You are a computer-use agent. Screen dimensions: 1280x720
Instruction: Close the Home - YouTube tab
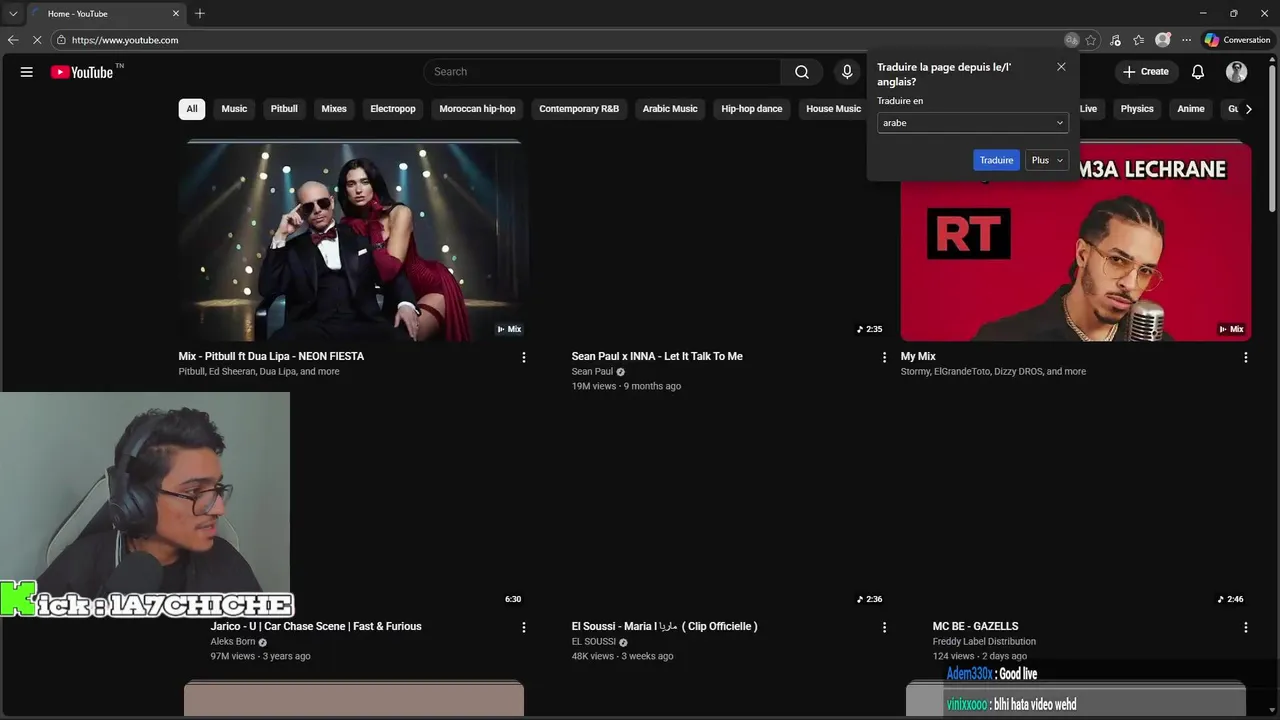pyautogui.click(x=176, y=14)
